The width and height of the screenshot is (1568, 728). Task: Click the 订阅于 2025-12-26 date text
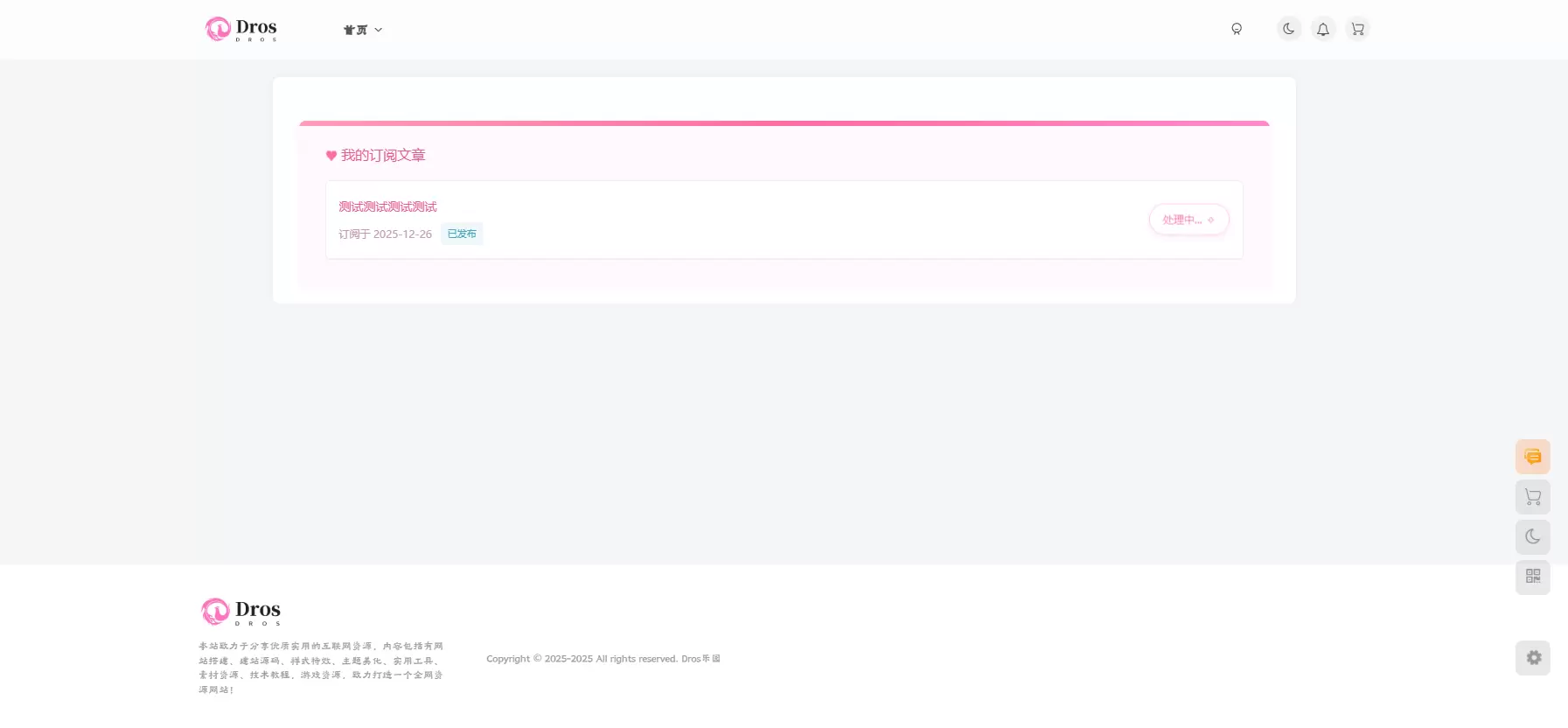point(385,234)
